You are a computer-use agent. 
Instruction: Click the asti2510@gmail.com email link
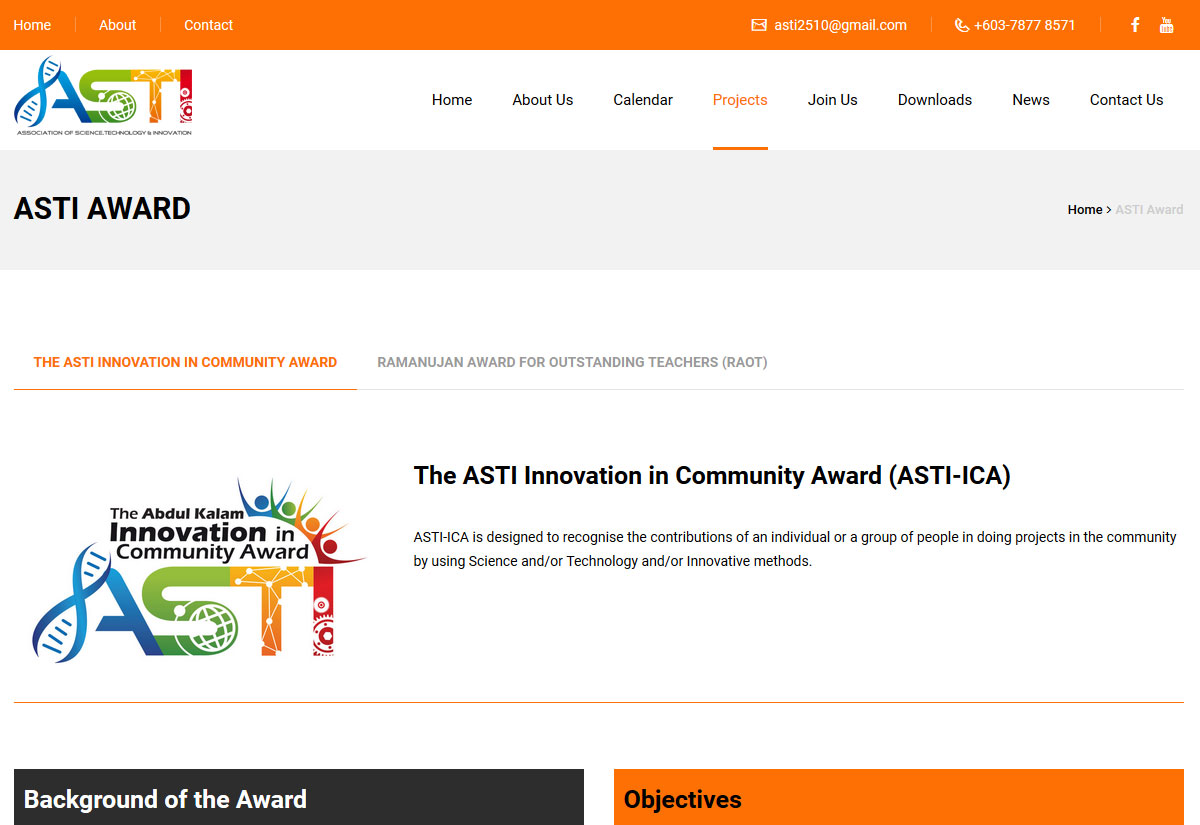tap(840, 25)
